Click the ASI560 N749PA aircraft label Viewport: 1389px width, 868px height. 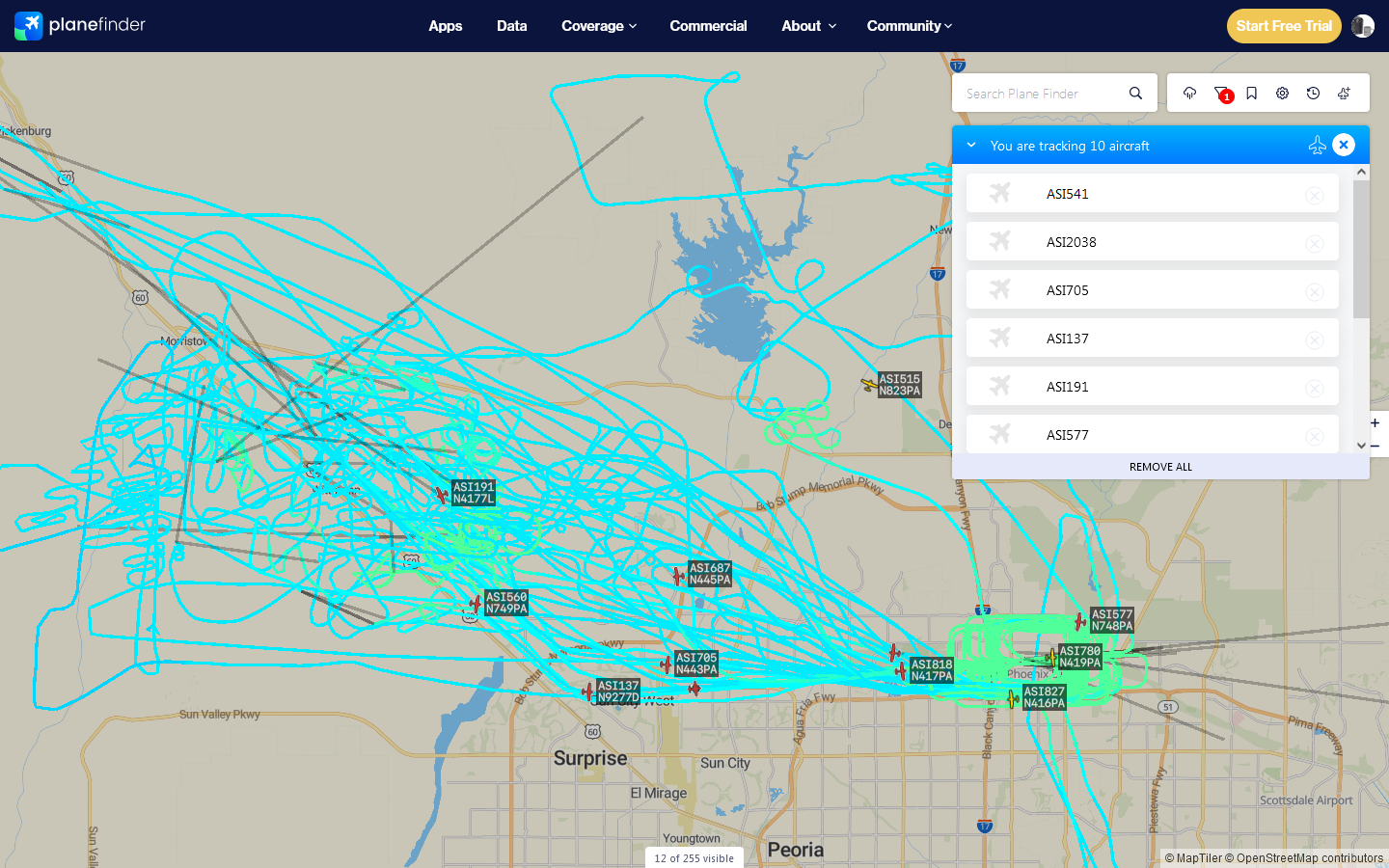point(506,603)
